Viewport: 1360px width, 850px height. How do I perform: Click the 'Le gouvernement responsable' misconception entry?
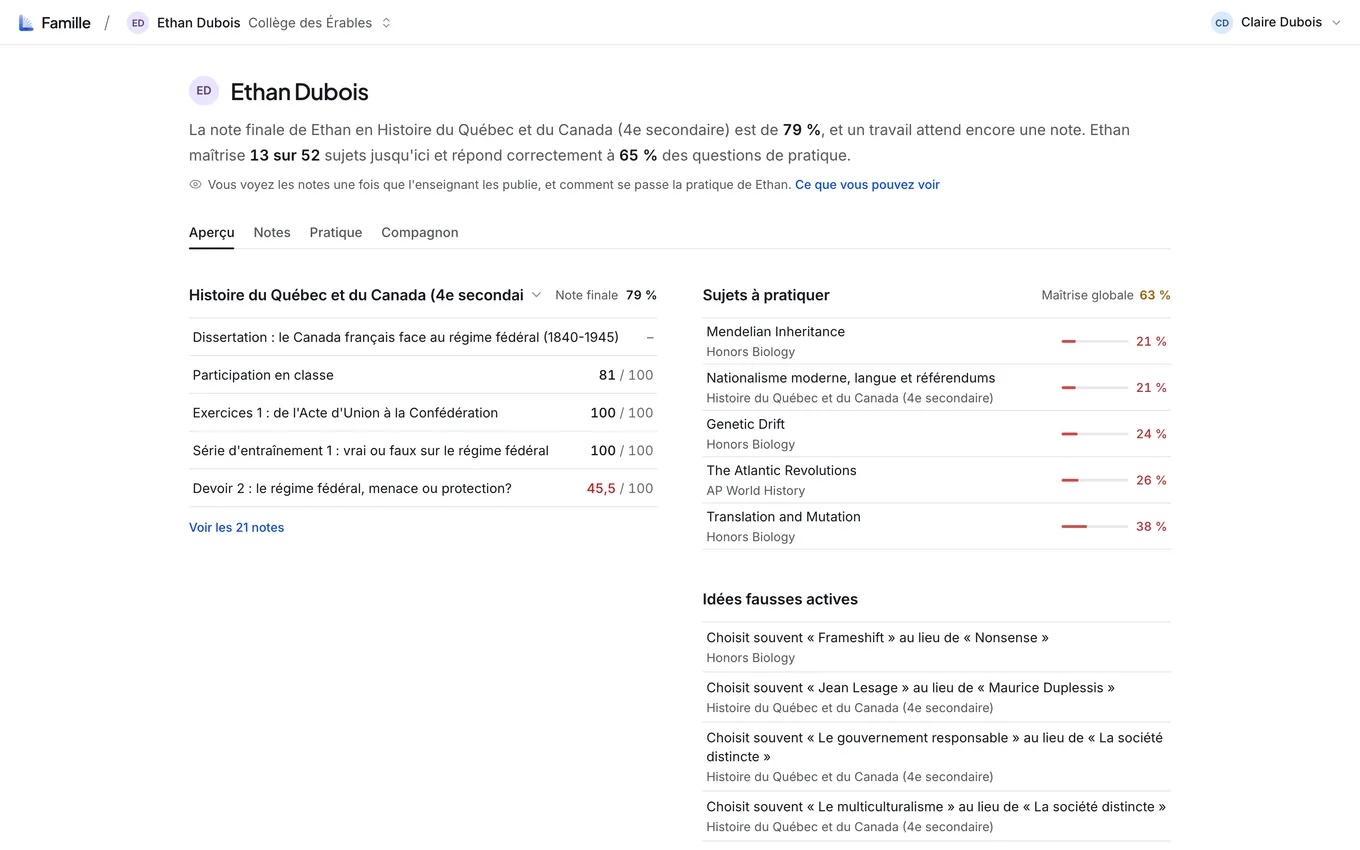[x=937, y=757]
